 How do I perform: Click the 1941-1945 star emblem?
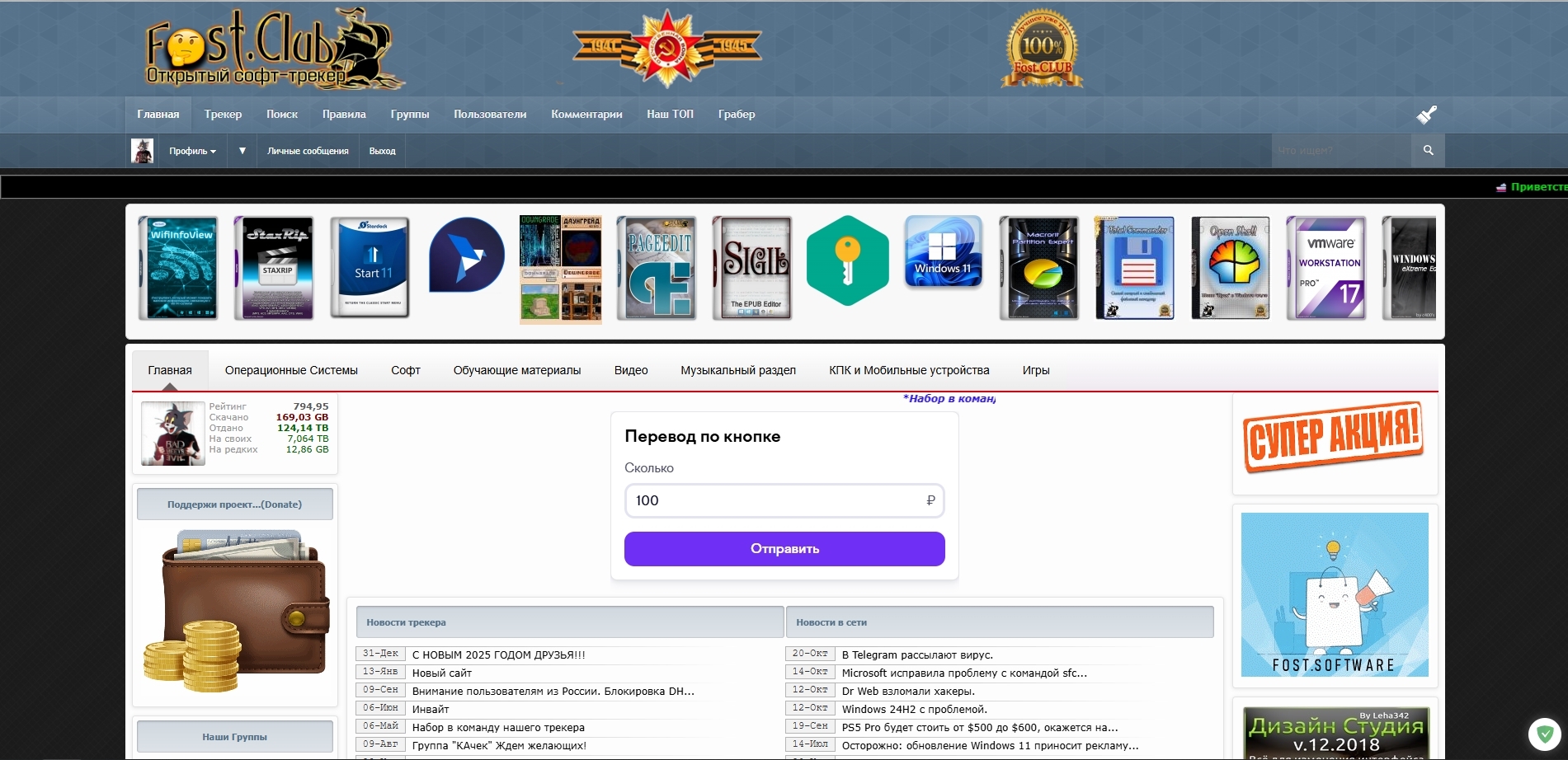[667, 49]
